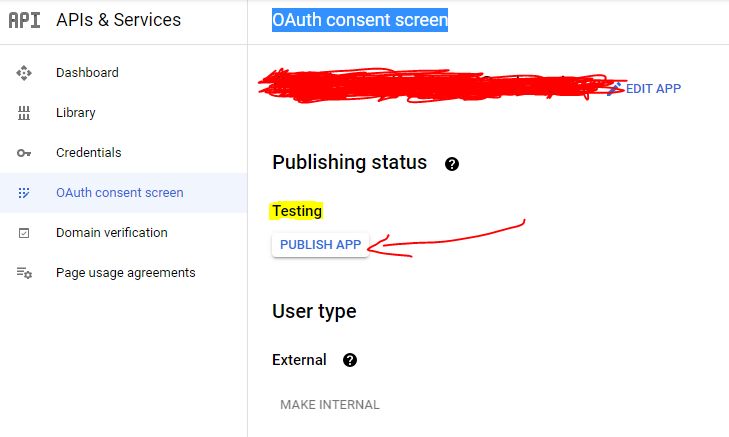Open help for External user type

(350, 360)
